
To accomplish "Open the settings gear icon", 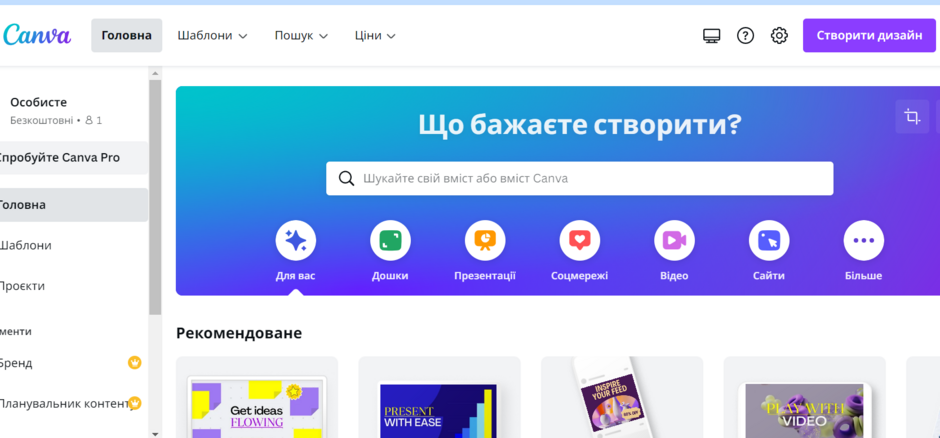I will tap(779, 36).
